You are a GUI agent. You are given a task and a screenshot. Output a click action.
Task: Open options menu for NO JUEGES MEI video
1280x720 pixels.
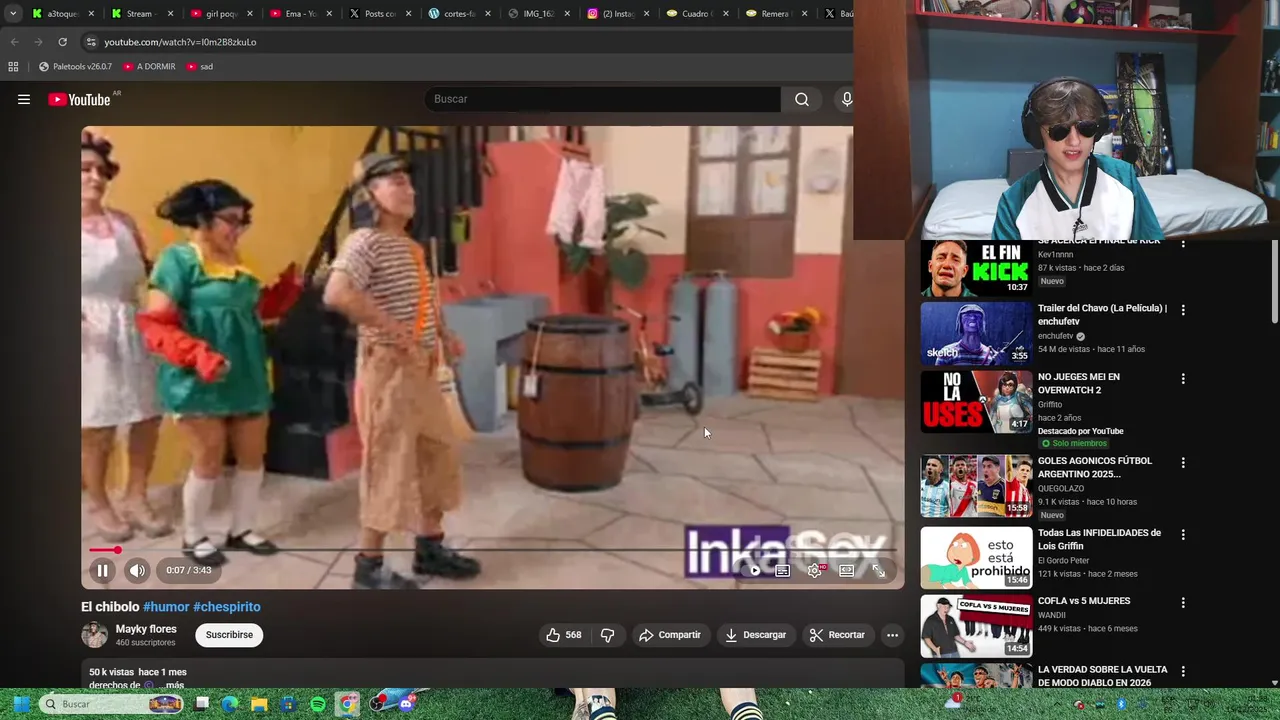pyautogui.click(x=1183, y=379)
